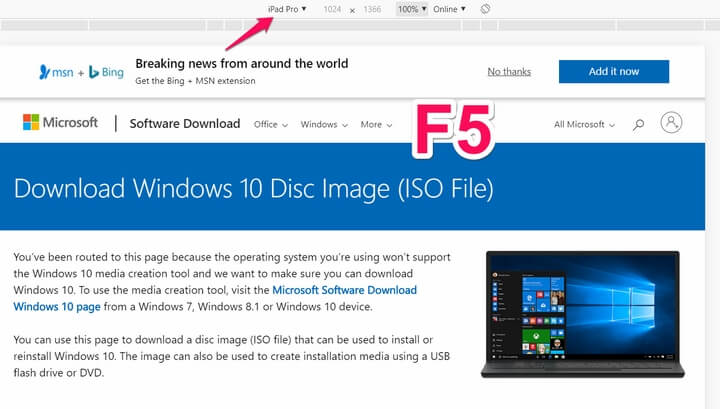Open the Online throttling dropdown
Image resolution: width=720 pixels, height=409 pixels.
pos(449,9)
